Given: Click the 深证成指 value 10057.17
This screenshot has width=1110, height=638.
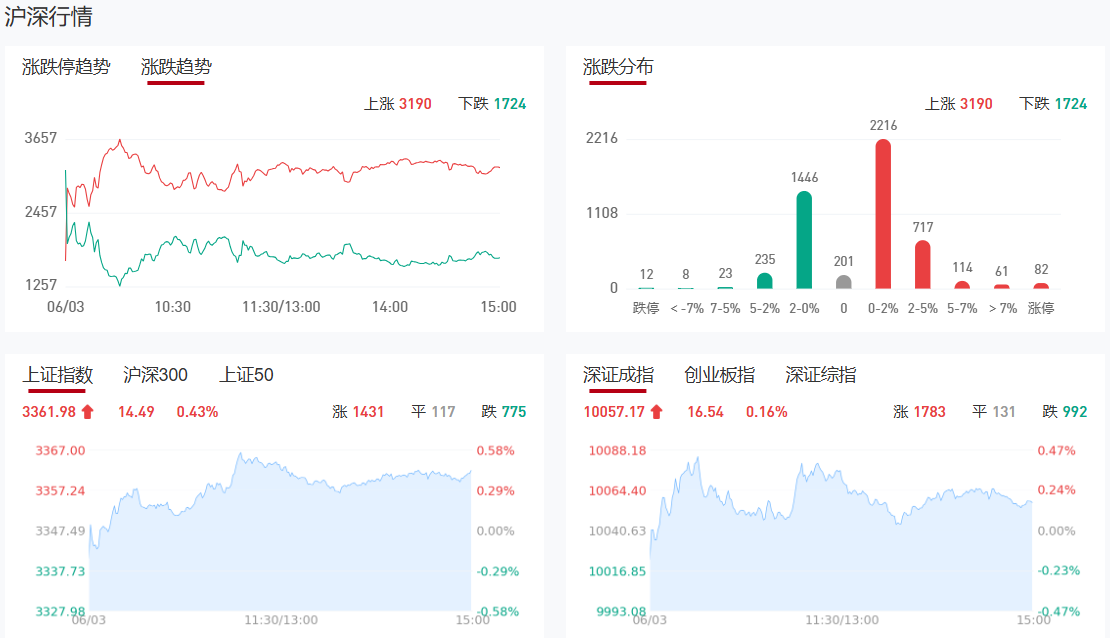Looking at the screenshot, I should (614, 411).
